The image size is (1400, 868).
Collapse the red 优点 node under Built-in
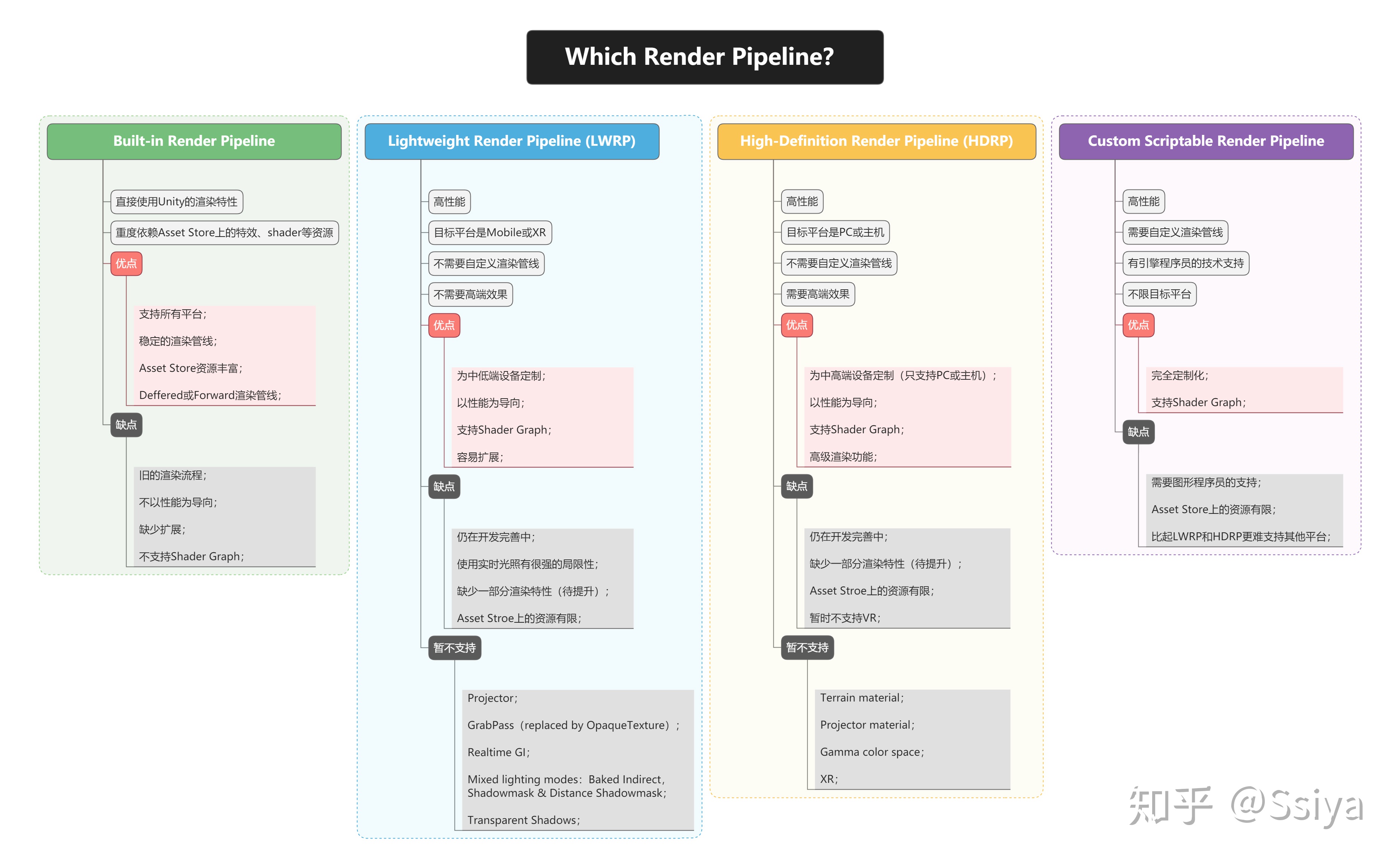[x=126, y=263]
